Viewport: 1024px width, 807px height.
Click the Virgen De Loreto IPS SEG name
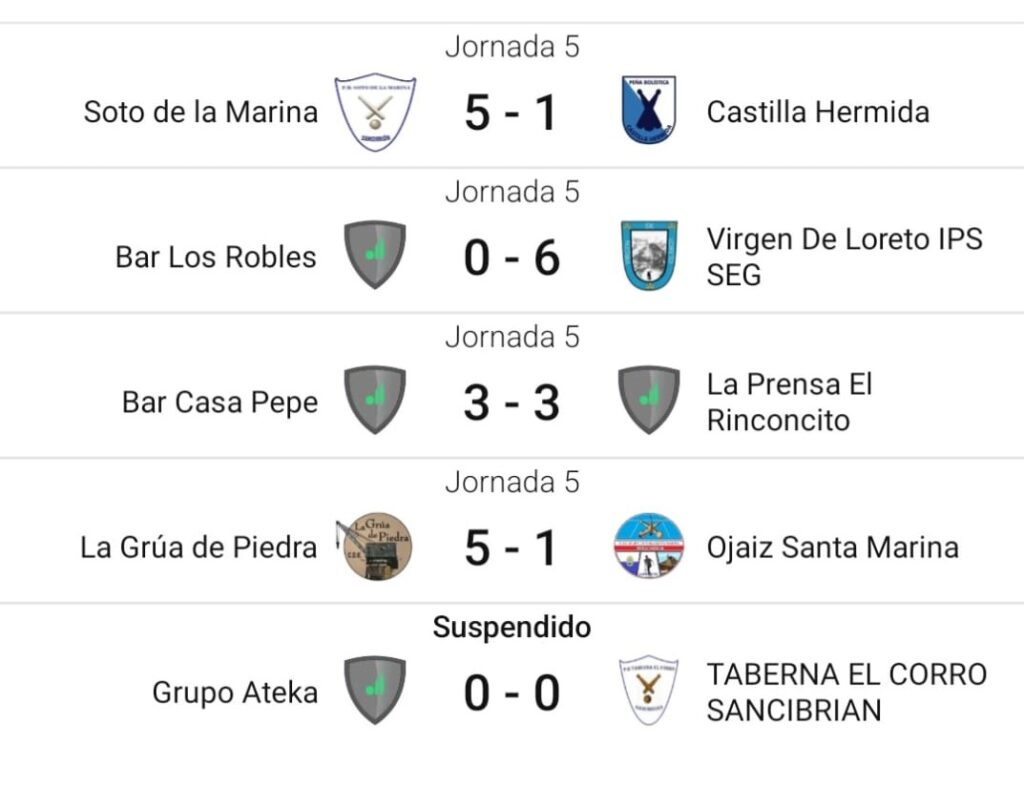pos(844,257)
